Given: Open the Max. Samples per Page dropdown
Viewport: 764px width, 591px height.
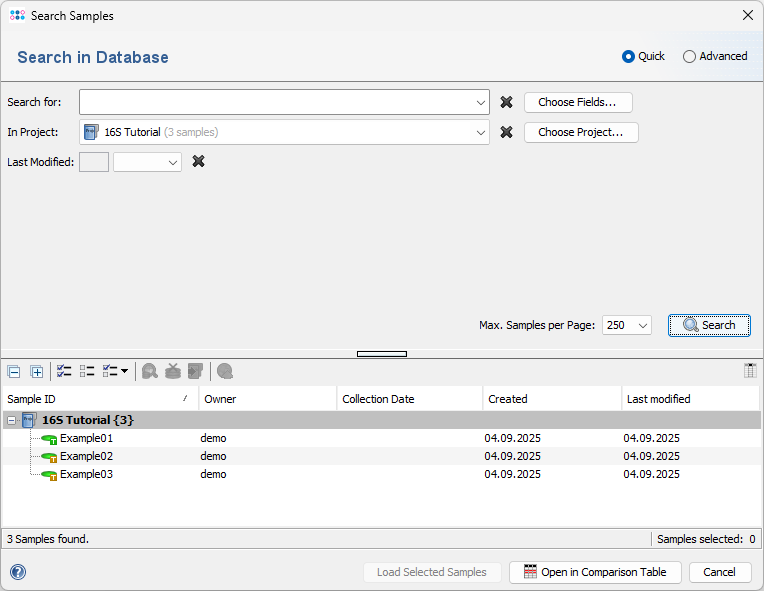Looking at the screenshot, I should click(x=641, y=325).
